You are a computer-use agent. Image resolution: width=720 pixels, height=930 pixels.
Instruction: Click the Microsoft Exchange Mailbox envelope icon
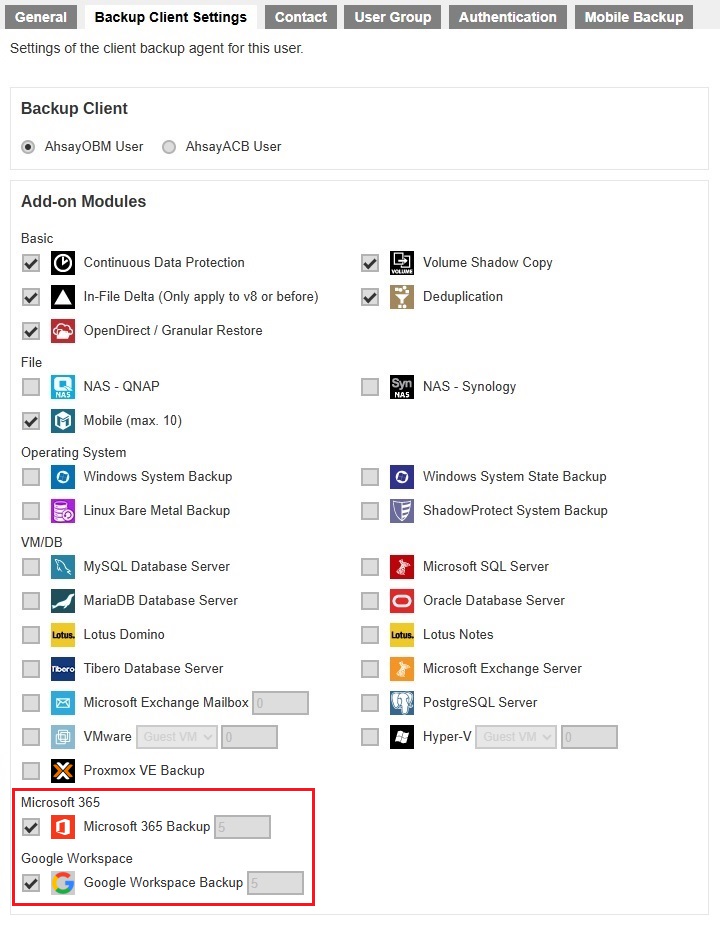click(63, 703)
